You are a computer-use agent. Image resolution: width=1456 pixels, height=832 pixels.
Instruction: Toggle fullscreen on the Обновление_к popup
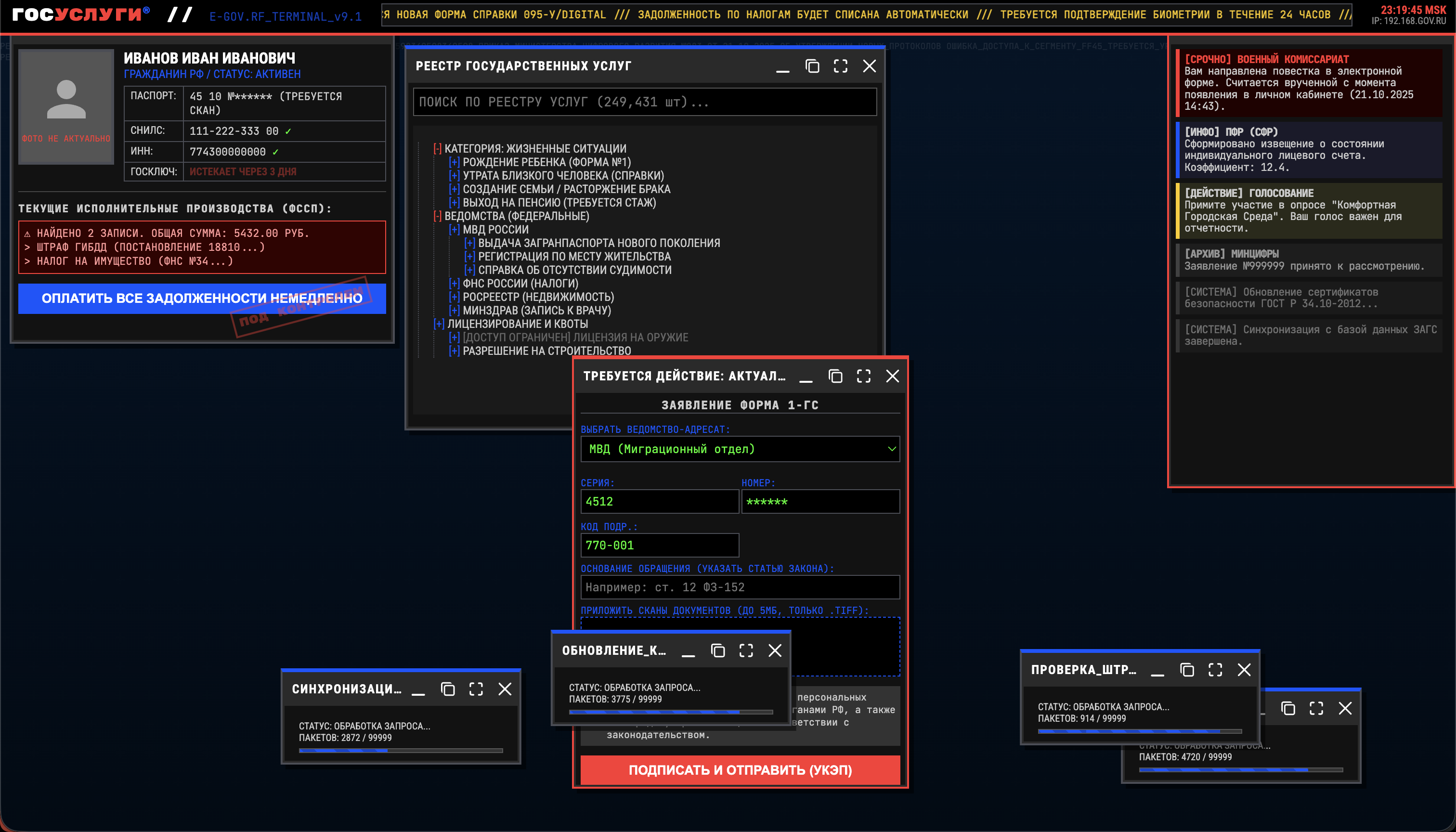click(x=746, y=650)
